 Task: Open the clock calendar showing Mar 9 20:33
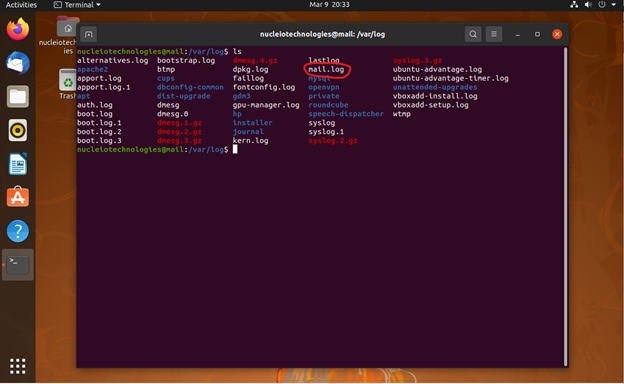coord(329,5)
